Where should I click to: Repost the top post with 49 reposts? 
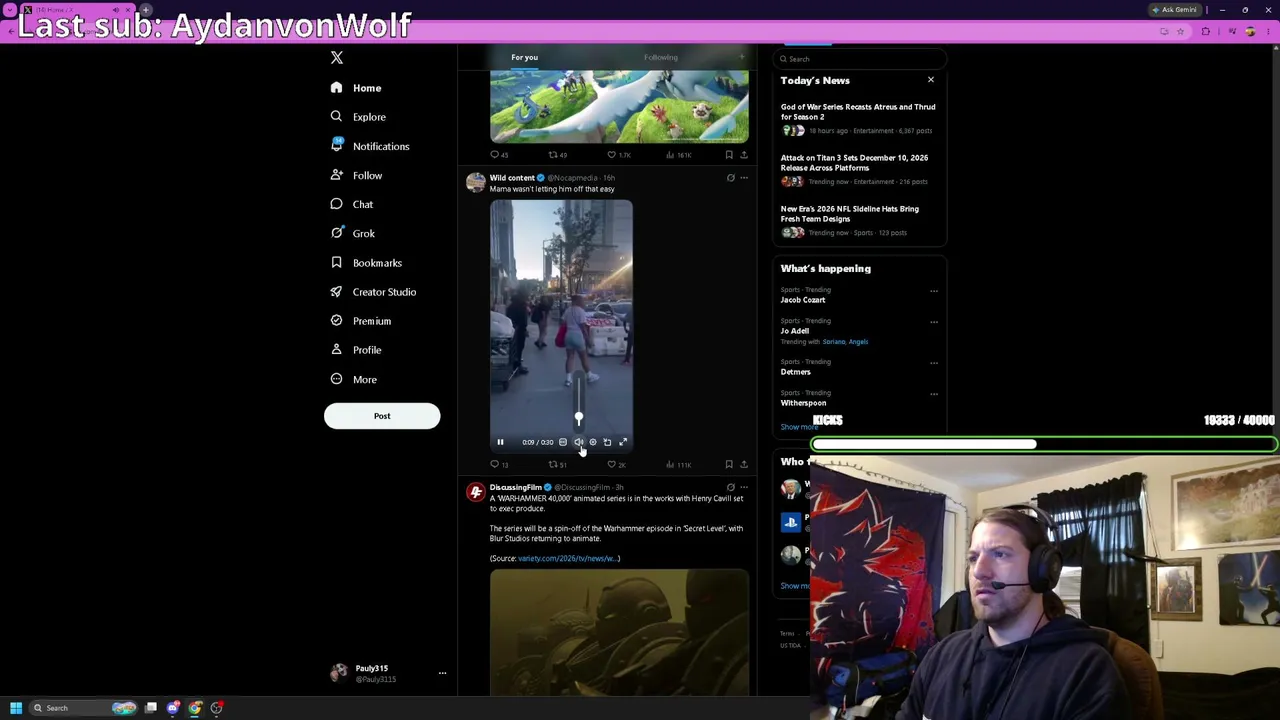(557, 155)
